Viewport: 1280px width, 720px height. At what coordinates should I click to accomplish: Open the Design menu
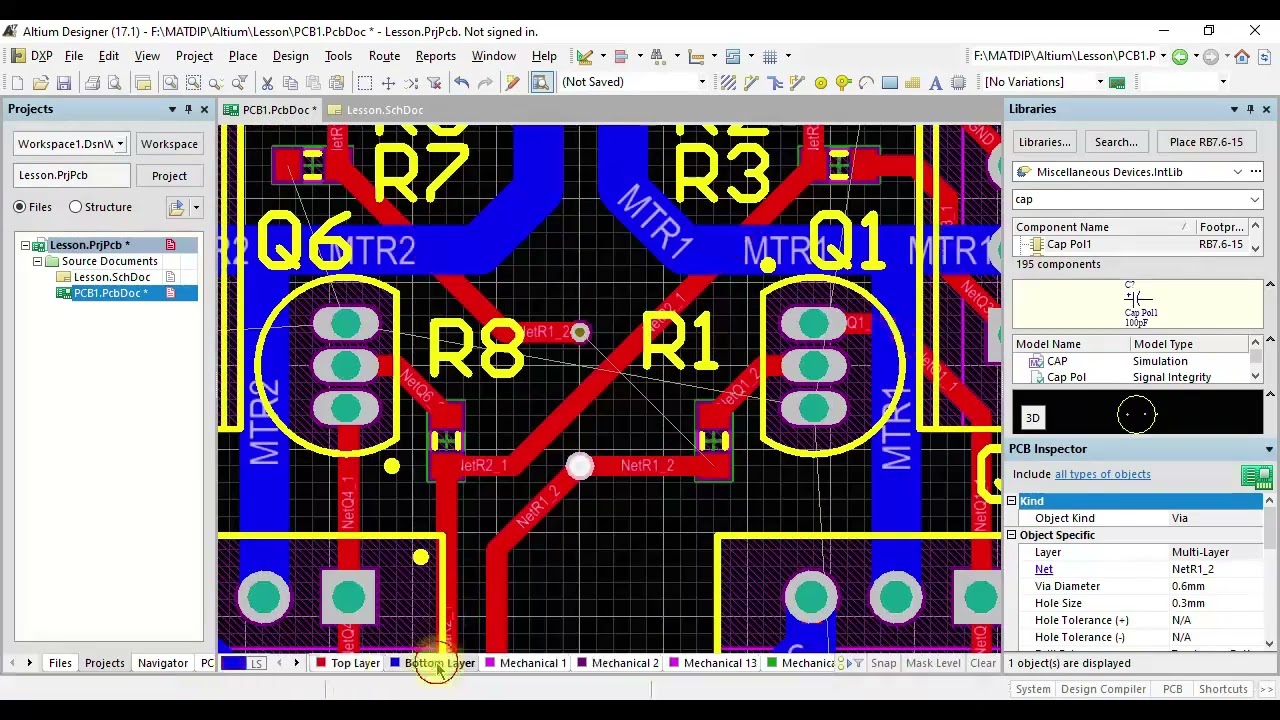[290, 56]
